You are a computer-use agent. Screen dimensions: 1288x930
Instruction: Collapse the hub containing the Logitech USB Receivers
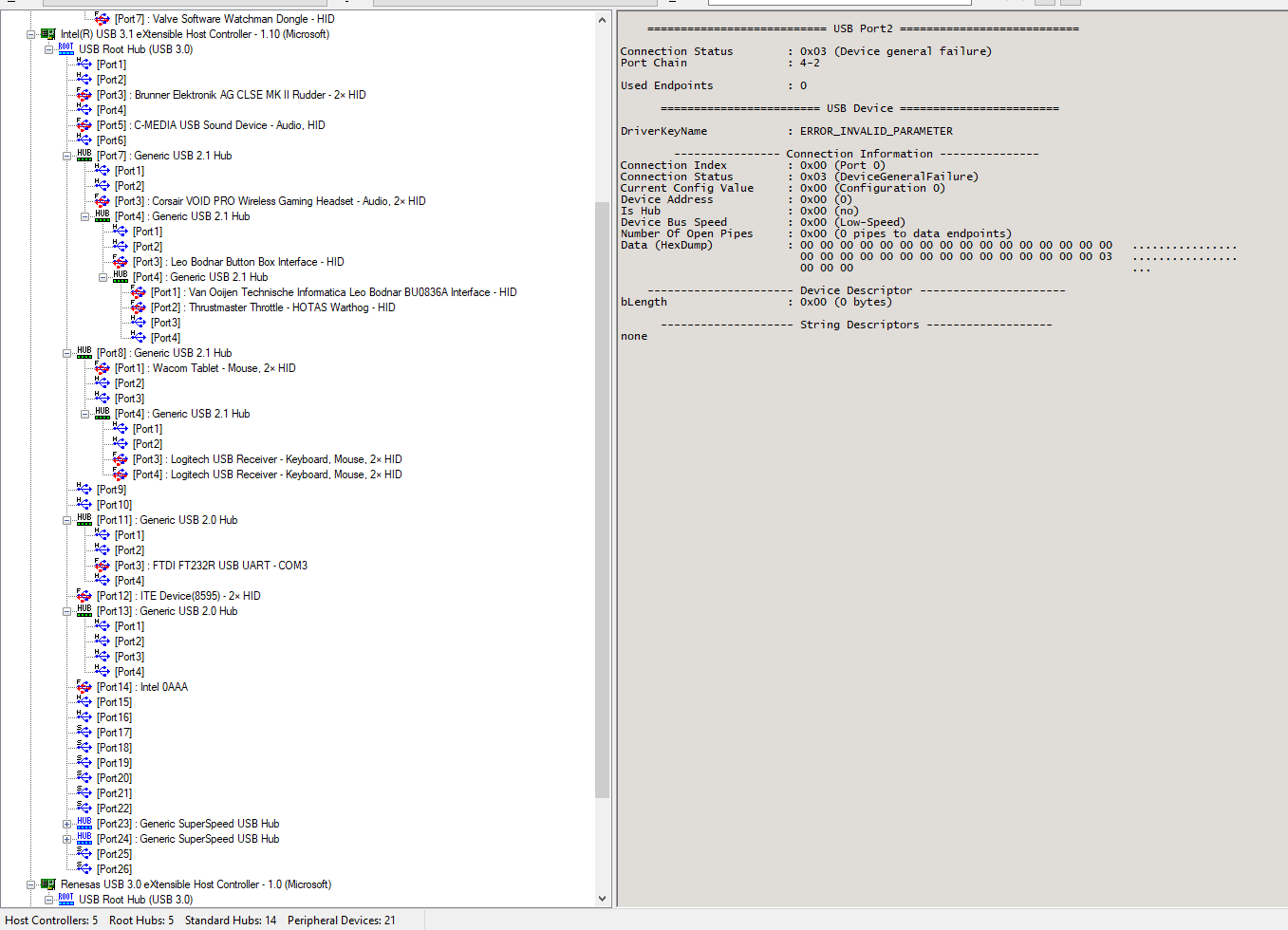(x=84, y=414)
